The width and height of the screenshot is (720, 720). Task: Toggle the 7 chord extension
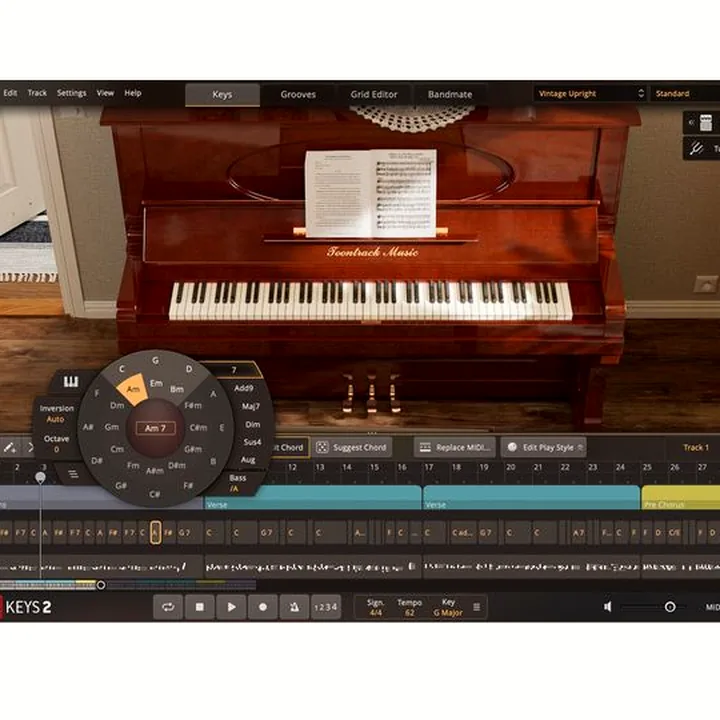pyautogui.click(x=233, y=370)
